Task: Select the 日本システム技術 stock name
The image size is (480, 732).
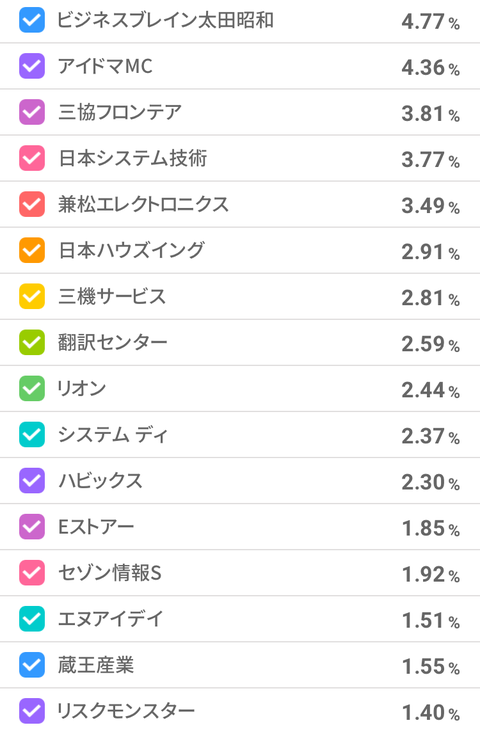Action: click(x=133, y=158)
